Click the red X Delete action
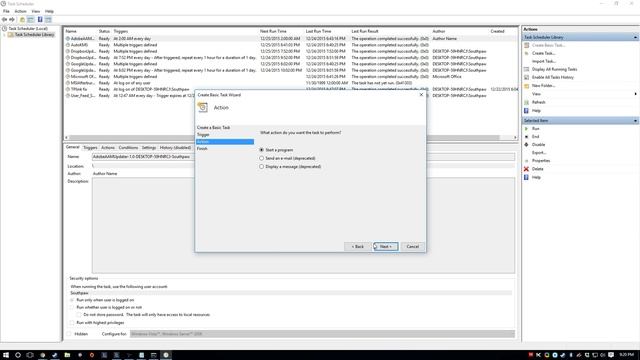Screen dimensions: 640x360 (538, 169)
